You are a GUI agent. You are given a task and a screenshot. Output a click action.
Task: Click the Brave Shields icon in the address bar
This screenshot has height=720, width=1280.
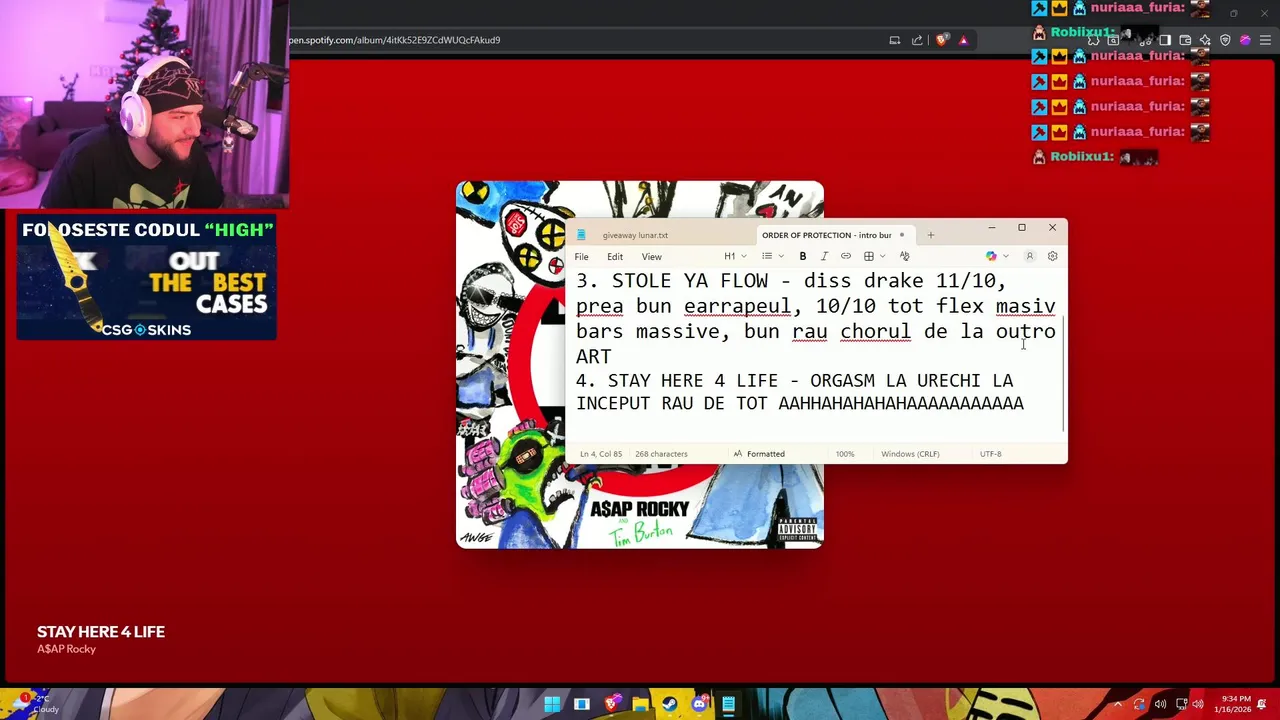(942, 40)
